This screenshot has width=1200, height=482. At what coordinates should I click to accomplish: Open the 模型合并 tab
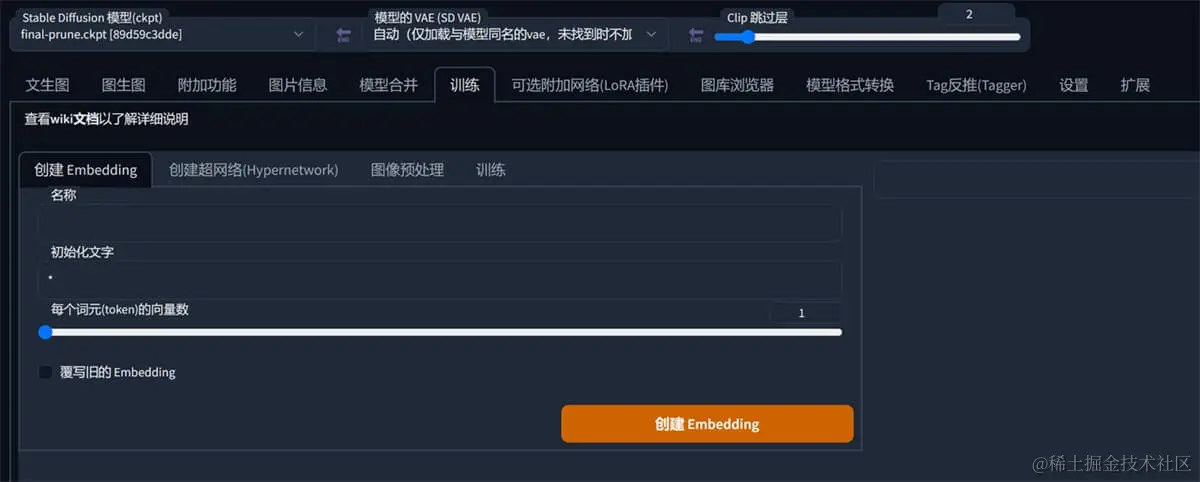388,85
